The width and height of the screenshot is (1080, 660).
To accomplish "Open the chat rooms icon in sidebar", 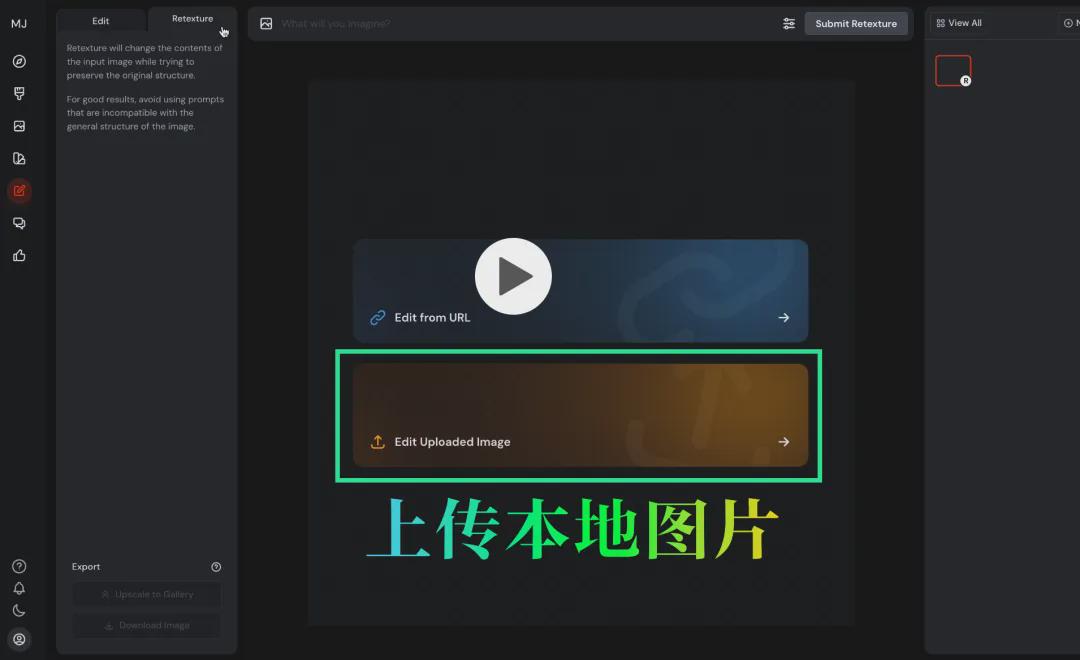I will coord(19,223).
